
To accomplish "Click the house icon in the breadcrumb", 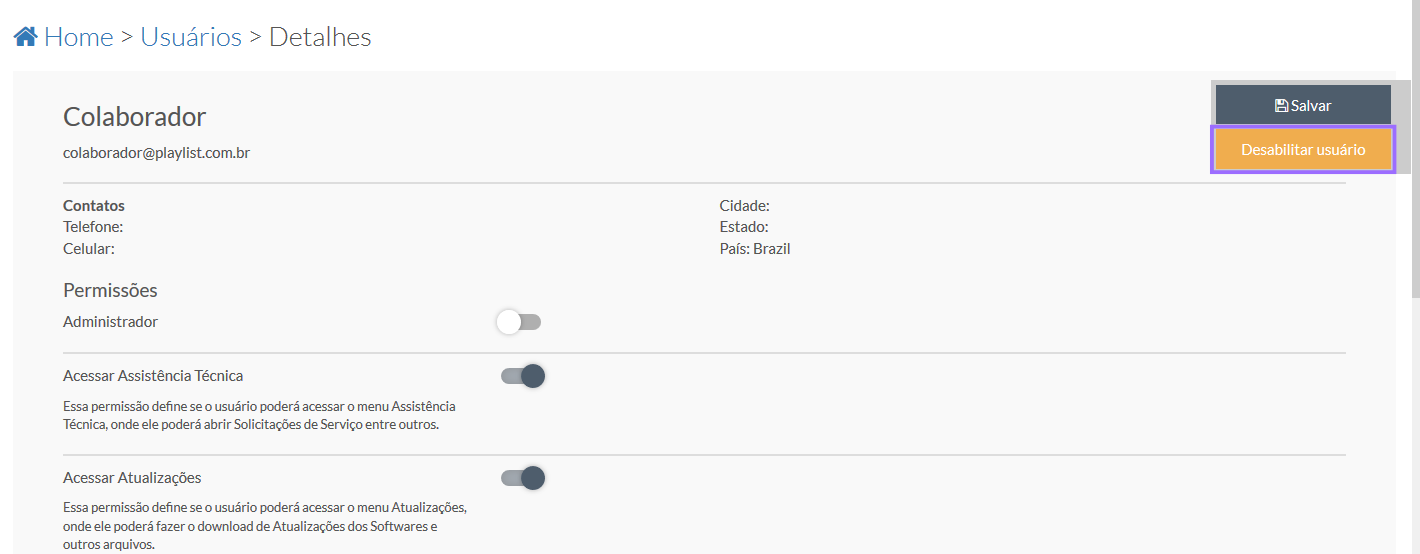I will pyautogui.click(x=26, y=37).
